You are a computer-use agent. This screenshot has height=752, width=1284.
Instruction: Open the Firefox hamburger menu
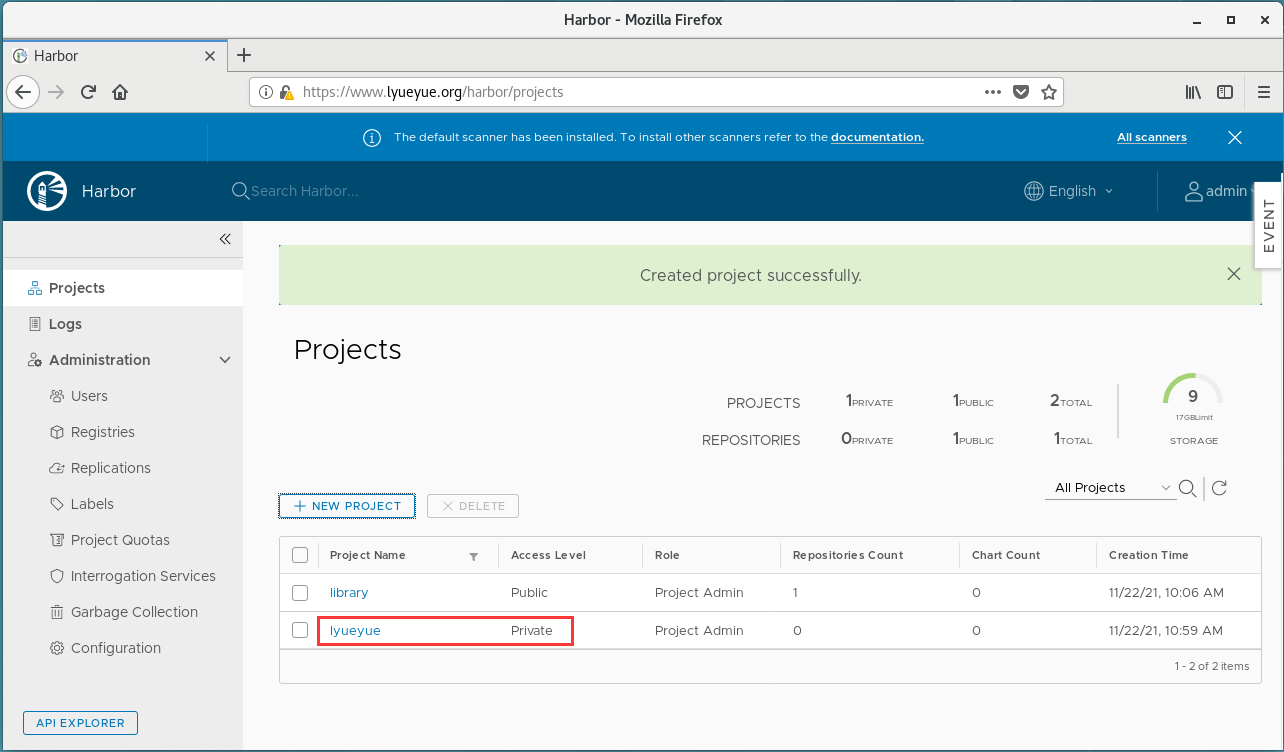point(1264,92)
